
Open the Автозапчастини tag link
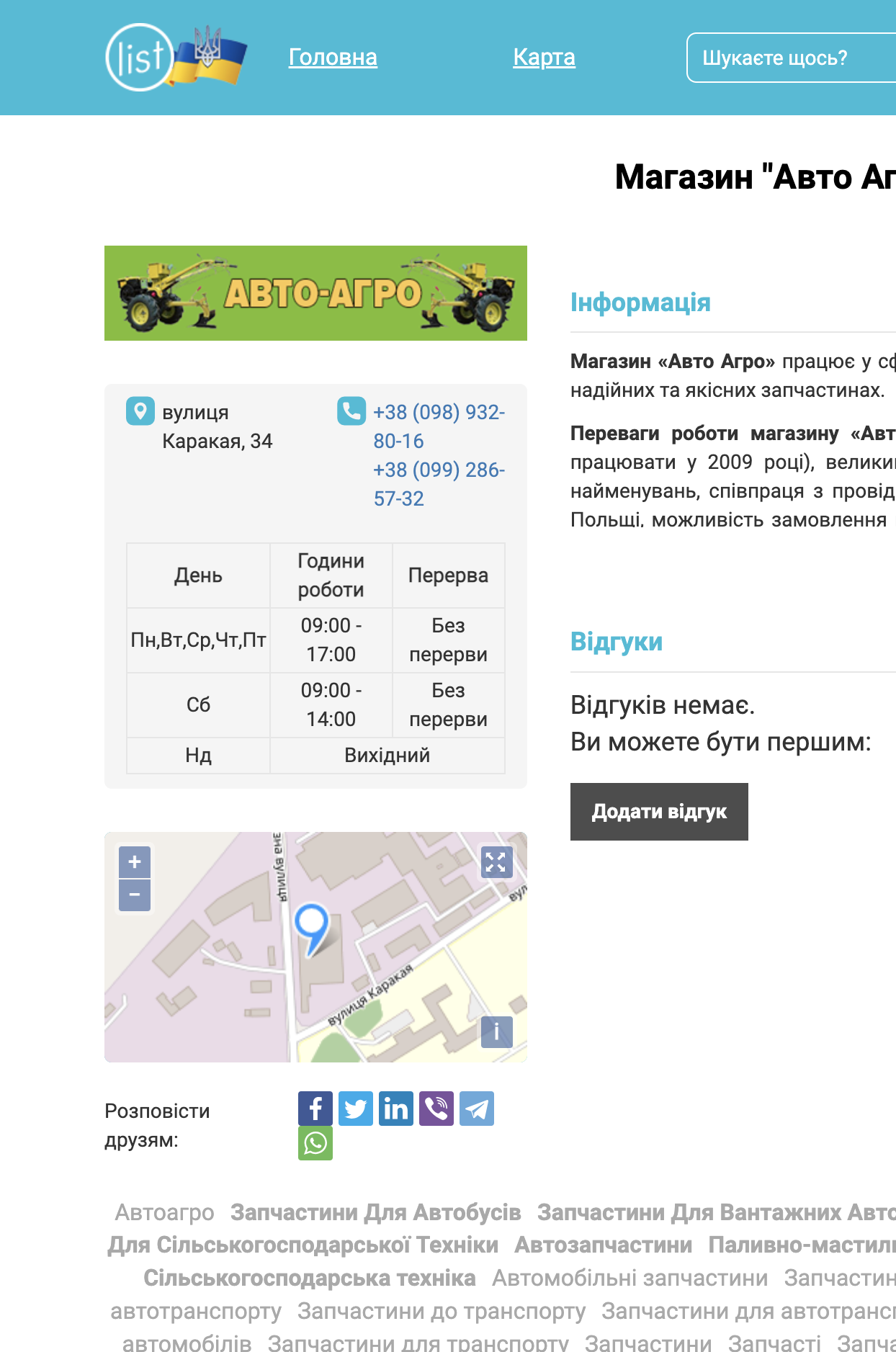(604, 1245)
